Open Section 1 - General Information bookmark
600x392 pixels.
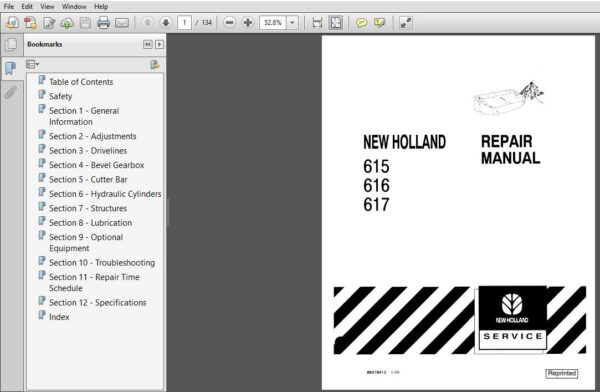coord(84,116)
